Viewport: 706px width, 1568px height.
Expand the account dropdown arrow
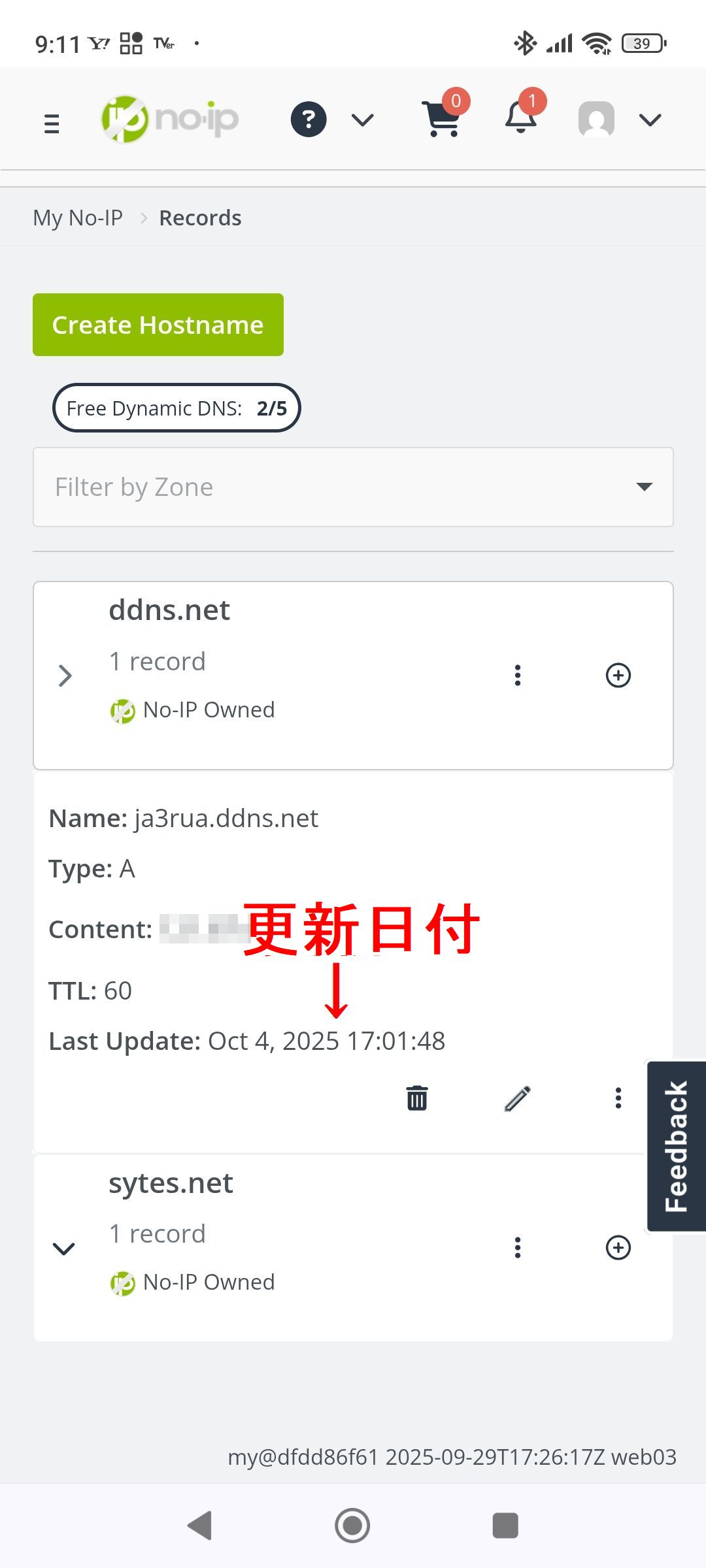[x=650, y=120]
